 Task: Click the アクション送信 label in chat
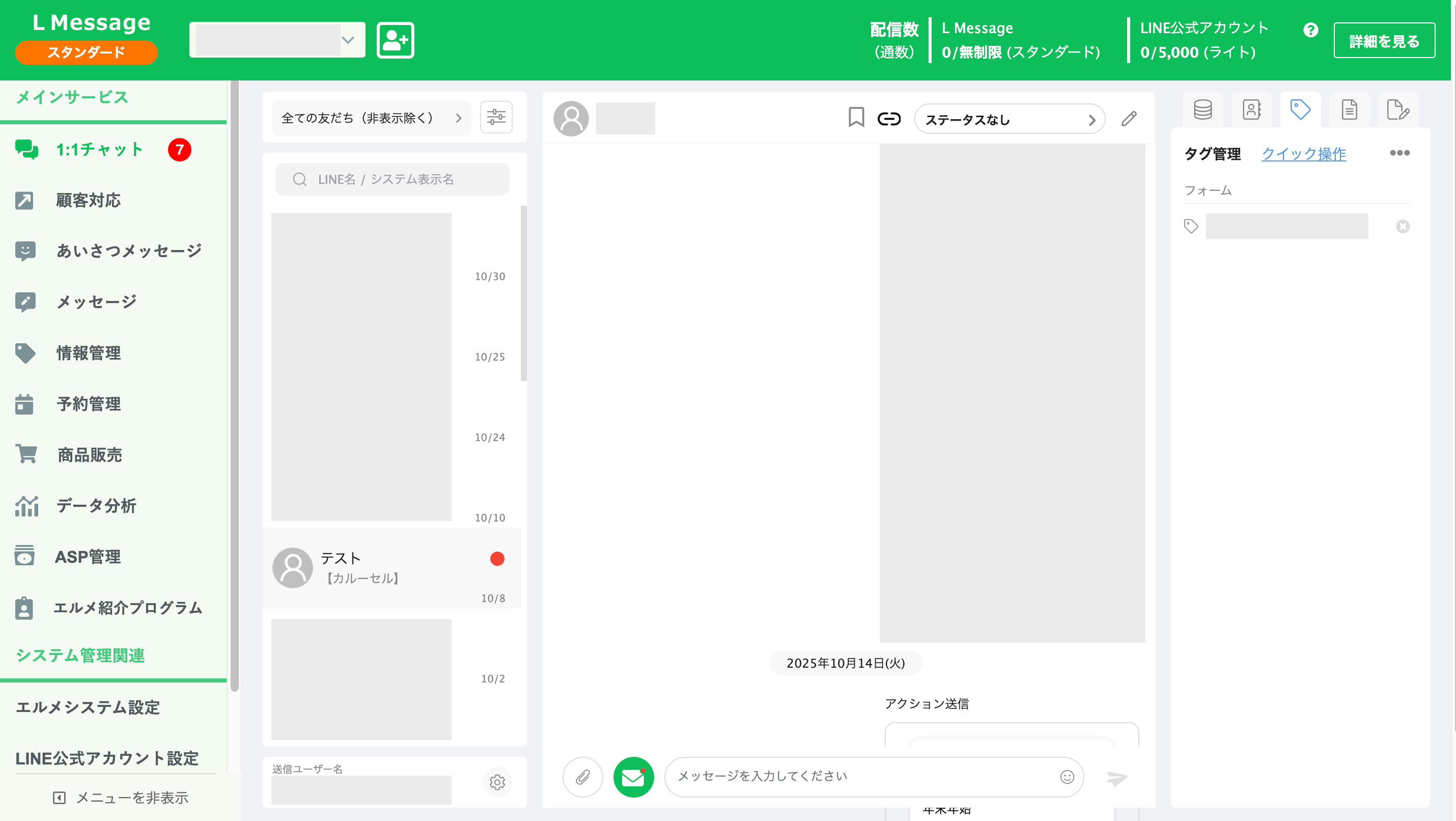coord(927,704)
